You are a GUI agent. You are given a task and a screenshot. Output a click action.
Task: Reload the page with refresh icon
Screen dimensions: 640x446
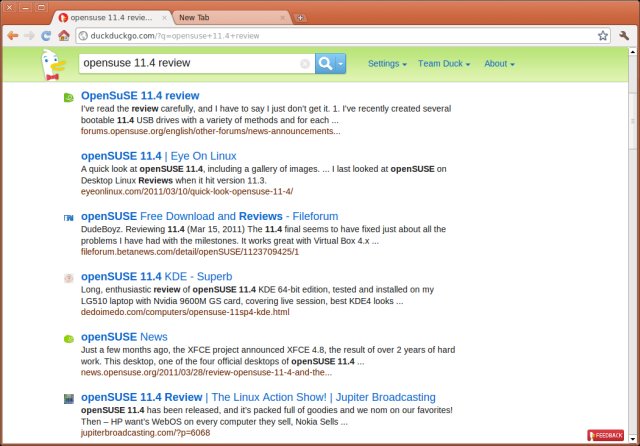[46, 35]
